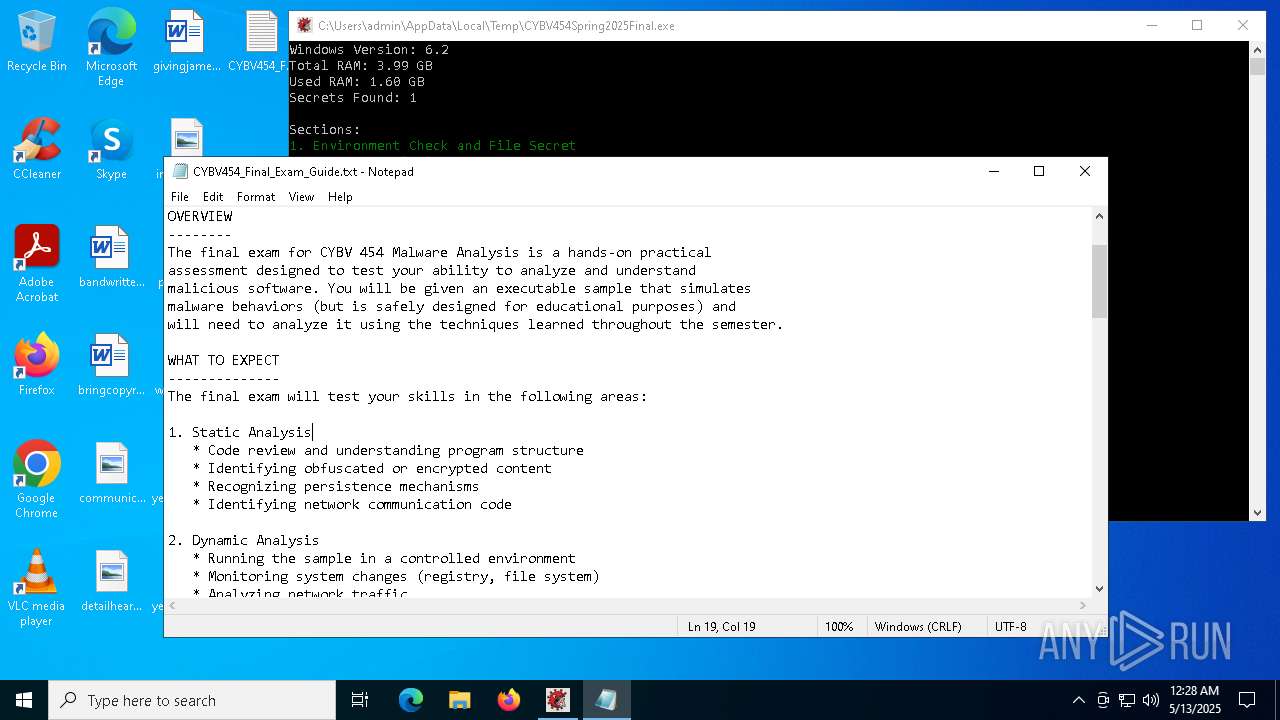Open Notepad Edit menu

coord(213,197)
